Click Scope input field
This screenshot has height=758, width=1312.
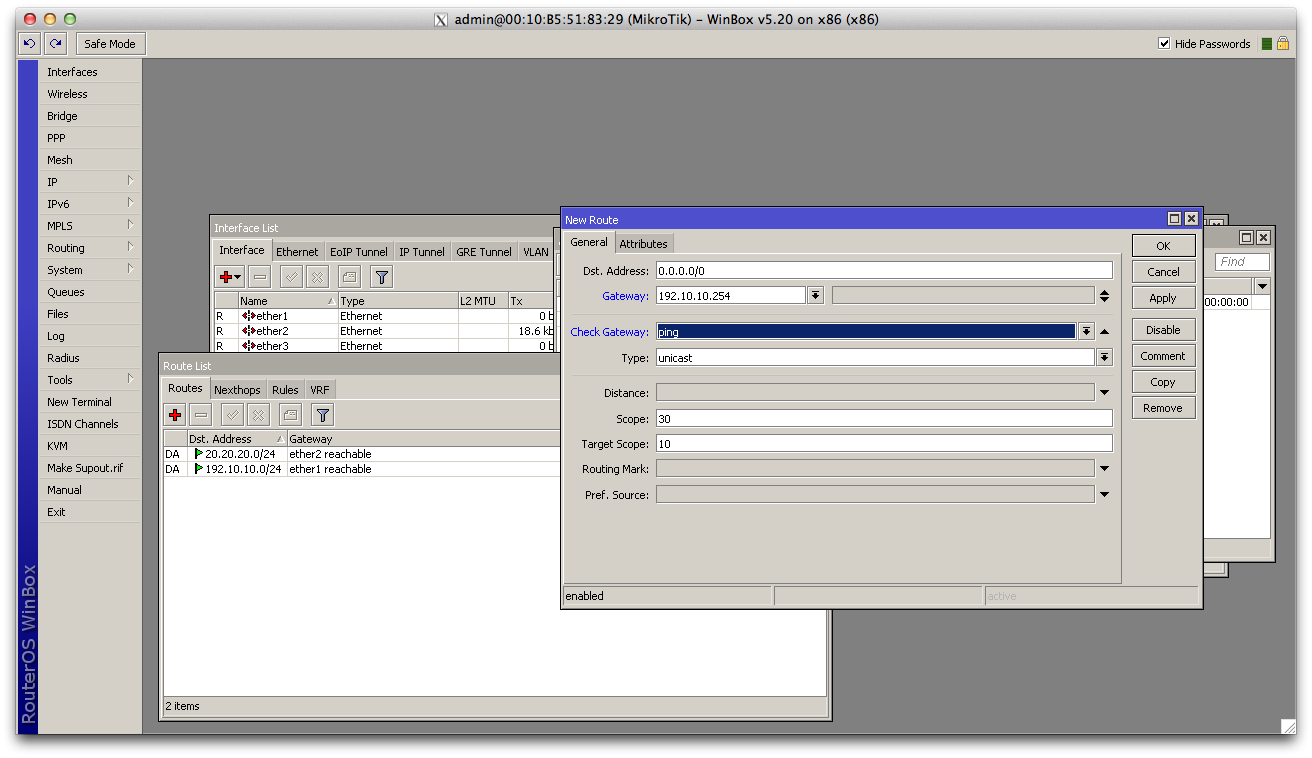(x=884, y=419)
